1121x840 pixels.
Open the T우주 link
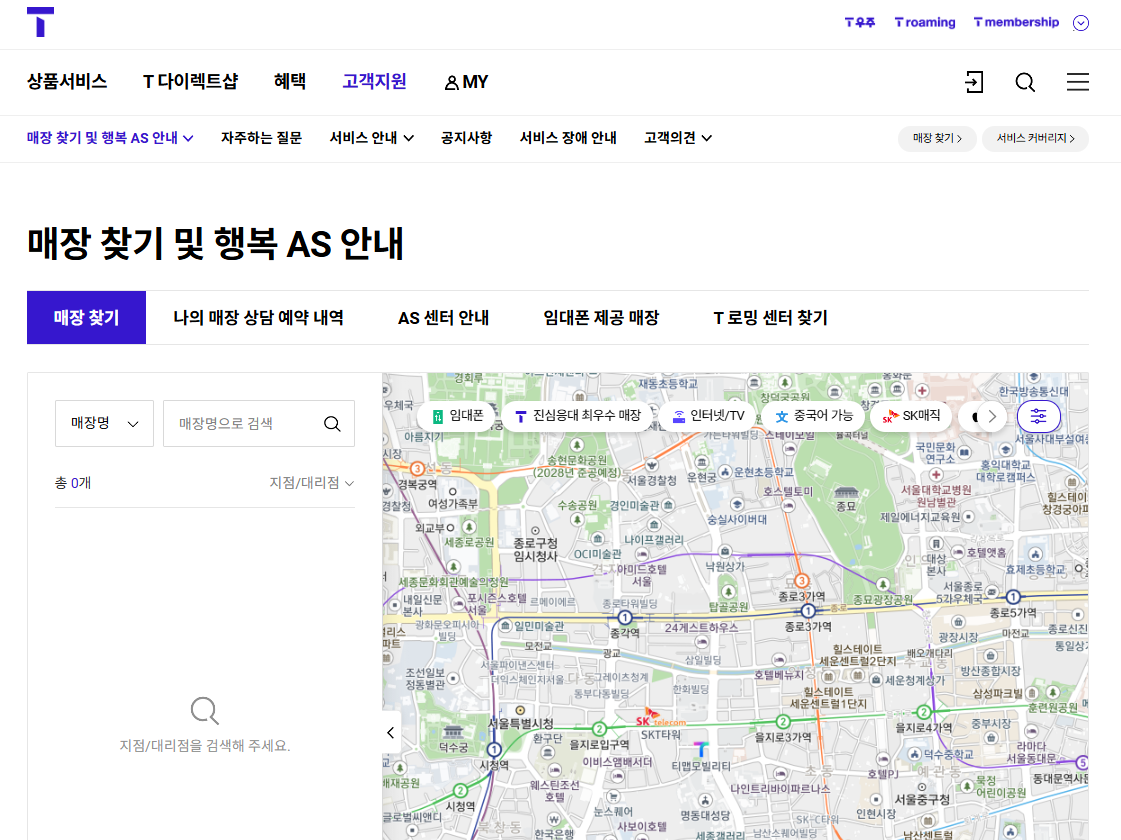pos(859,23)
